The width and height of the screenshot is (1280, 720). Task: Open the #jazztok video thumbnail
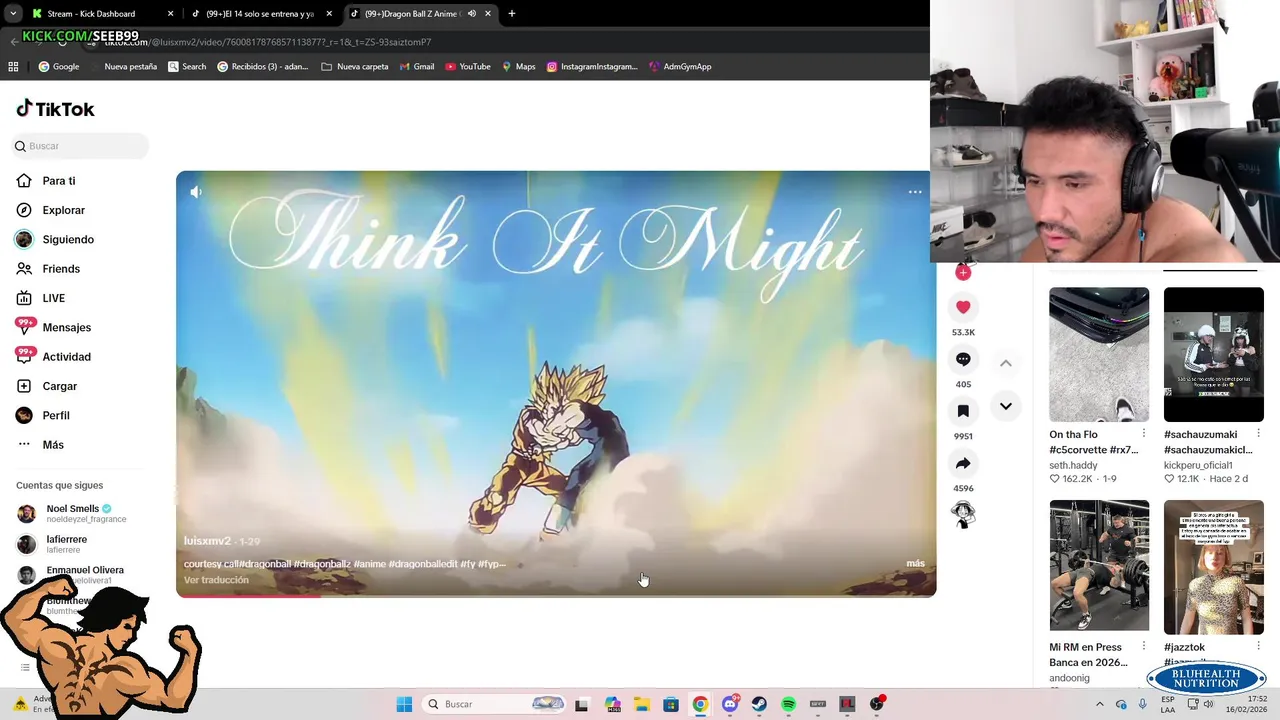(x=1214, y=567)
